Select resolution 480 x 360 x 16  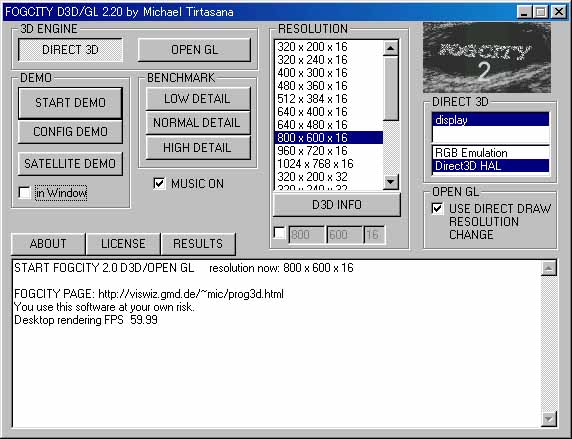[329, 86]
